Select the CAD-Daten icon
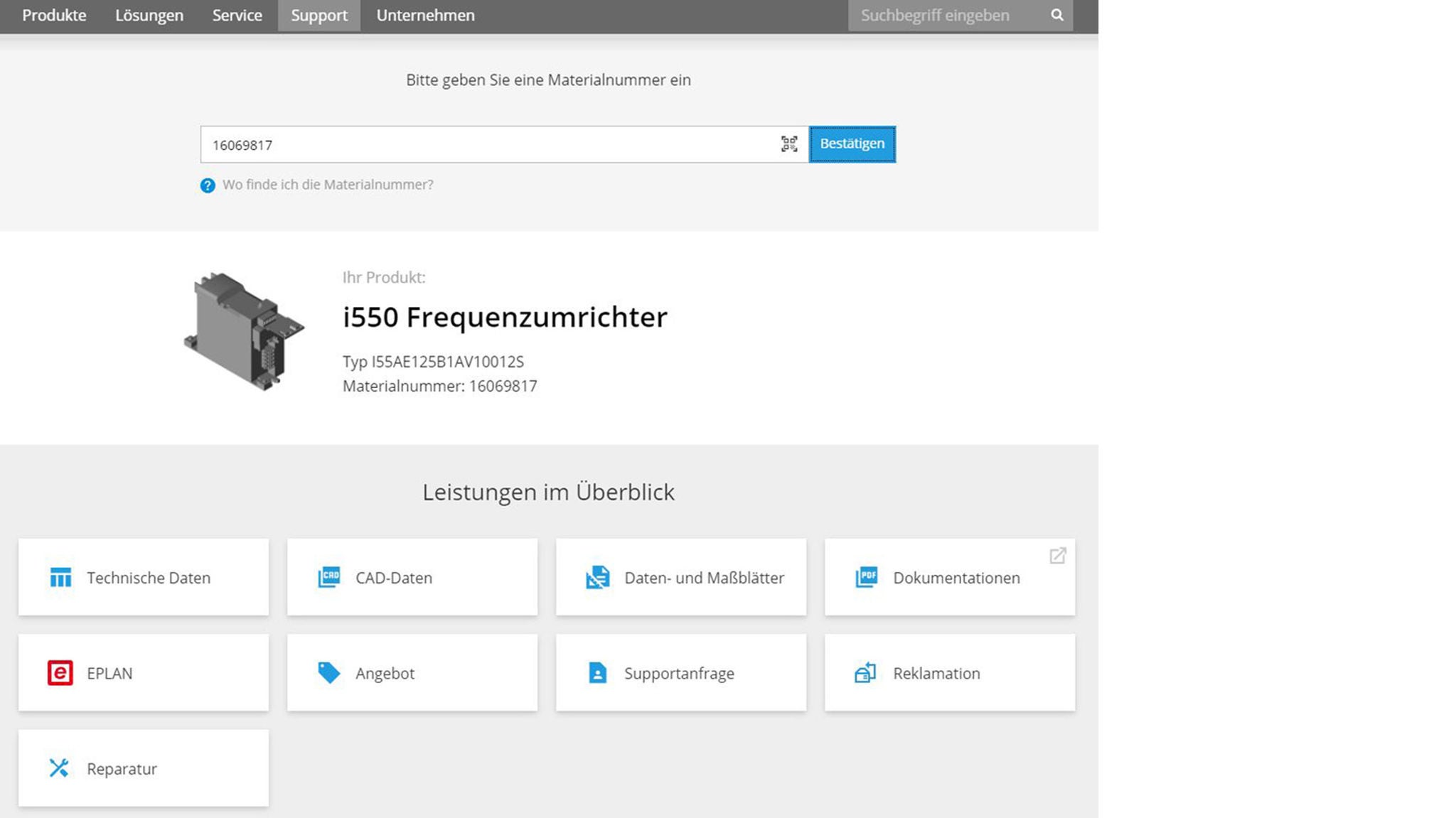 (329, 577)
